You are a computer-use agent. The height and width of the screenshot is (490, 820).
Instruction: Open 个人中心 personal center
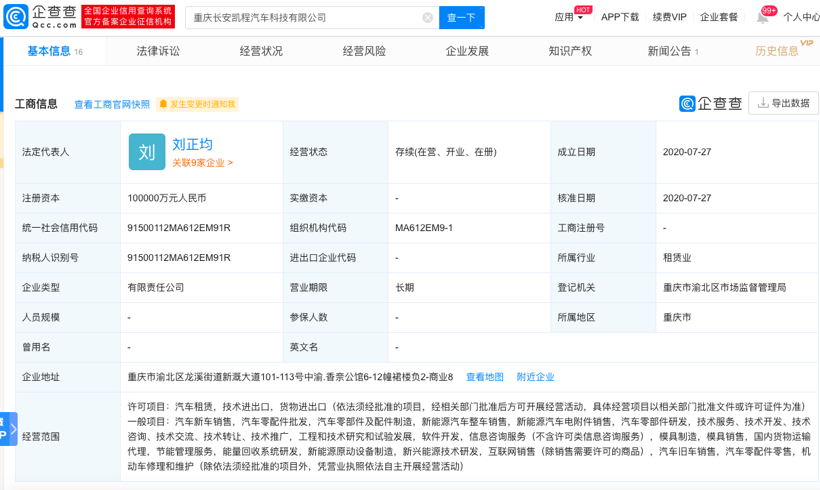pos(800,17)
